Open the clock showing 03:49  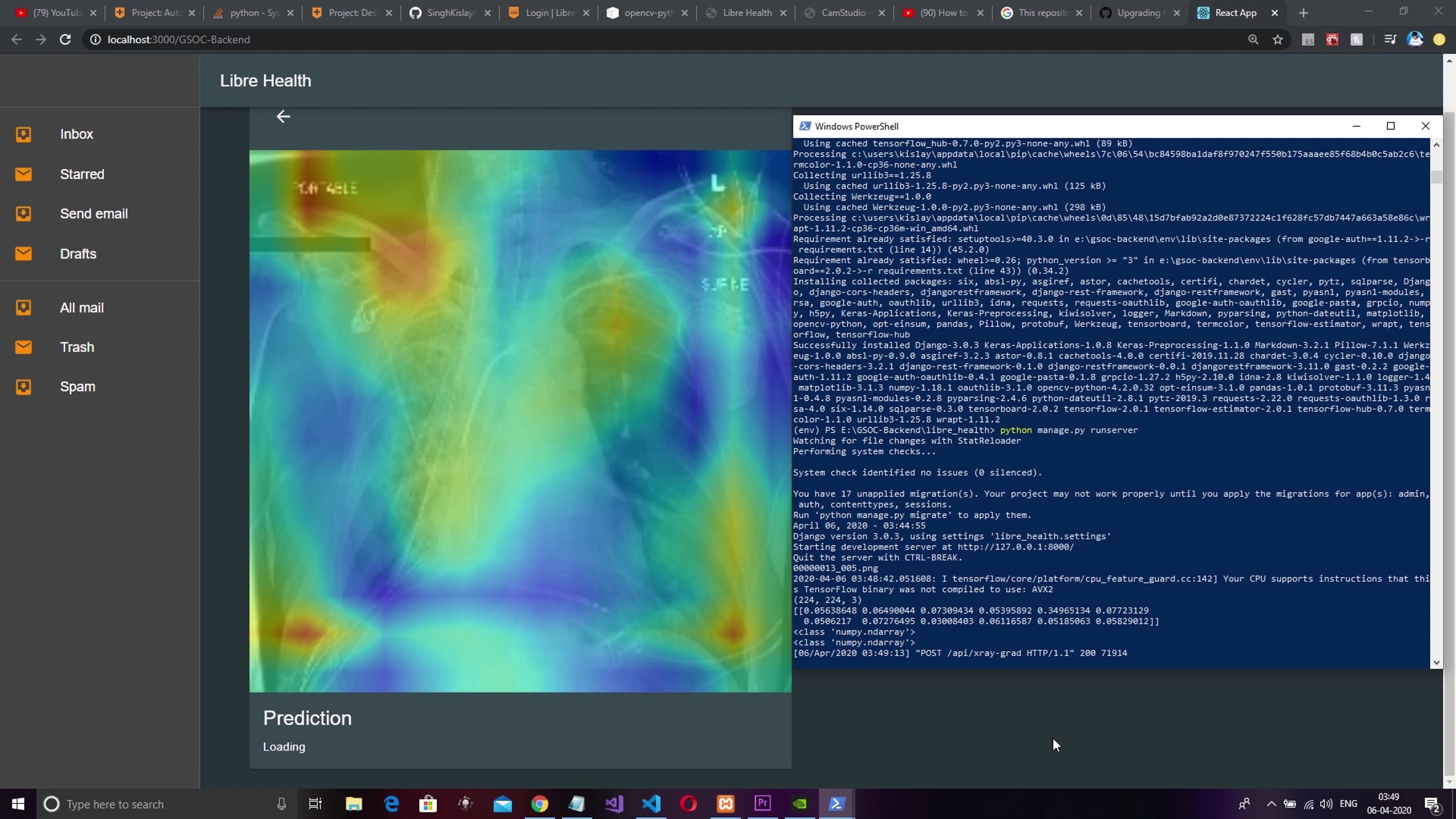(x=1389, y=804)
